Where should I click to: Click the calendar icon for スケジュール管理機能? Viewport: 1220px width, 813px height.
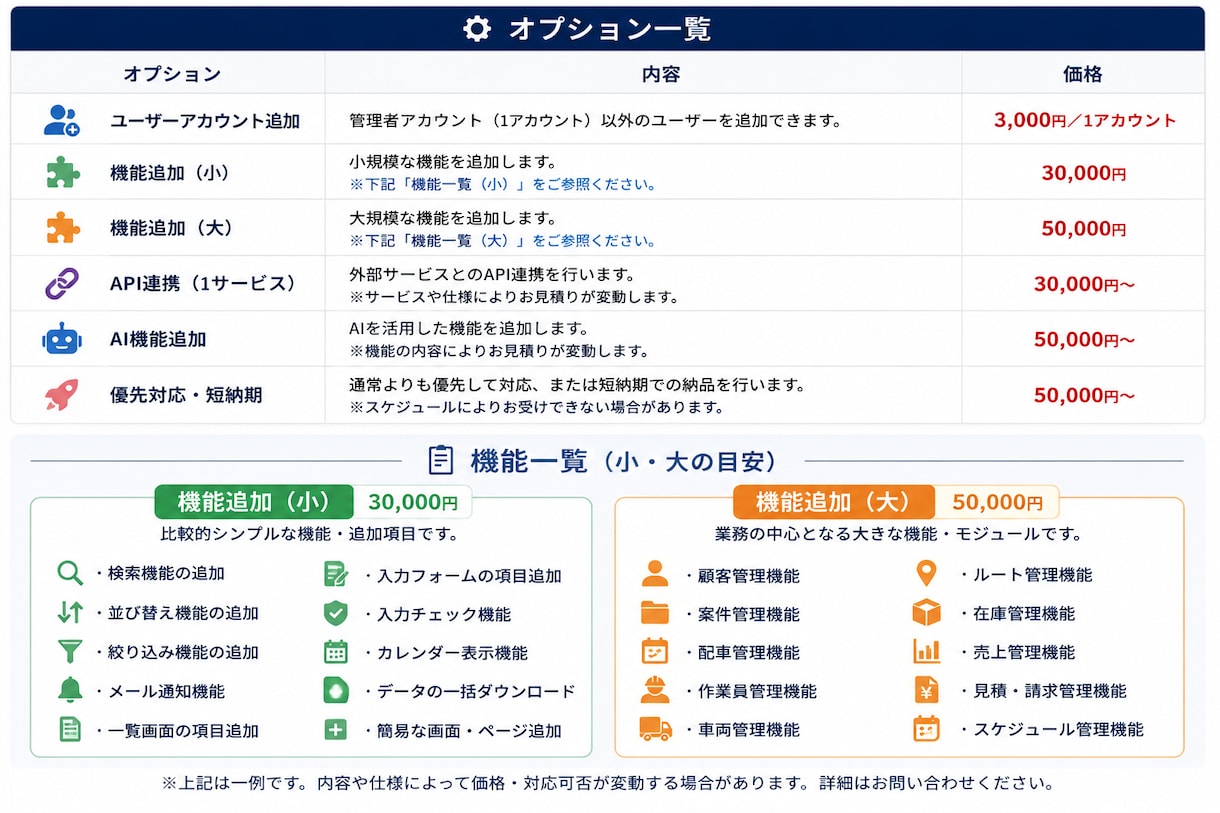[x=927, y=729]
